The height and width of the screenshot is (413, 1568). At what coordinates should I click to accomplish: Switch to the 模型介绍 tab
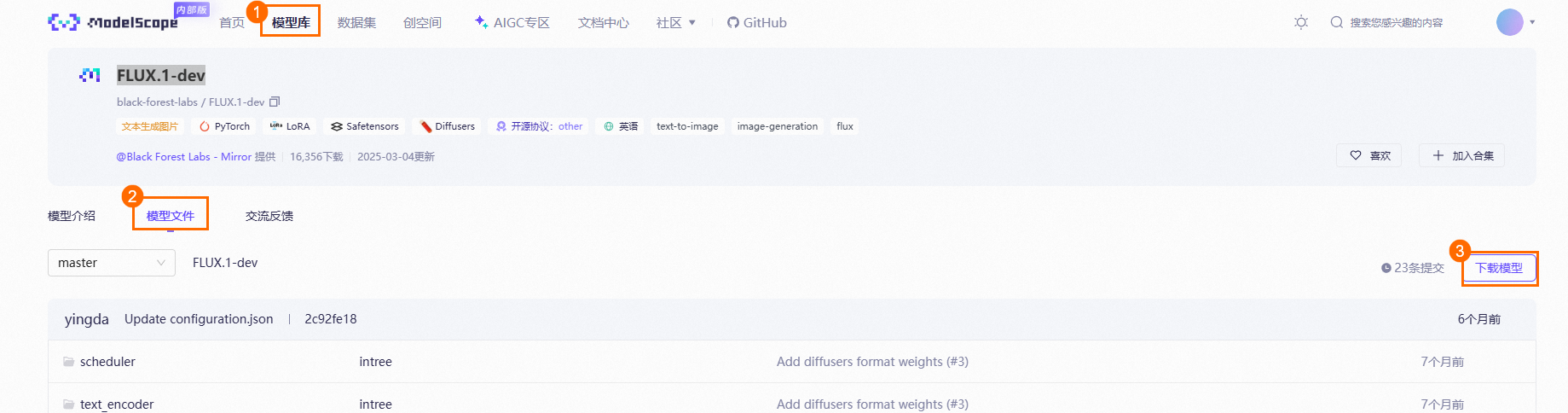coord(72,216)
